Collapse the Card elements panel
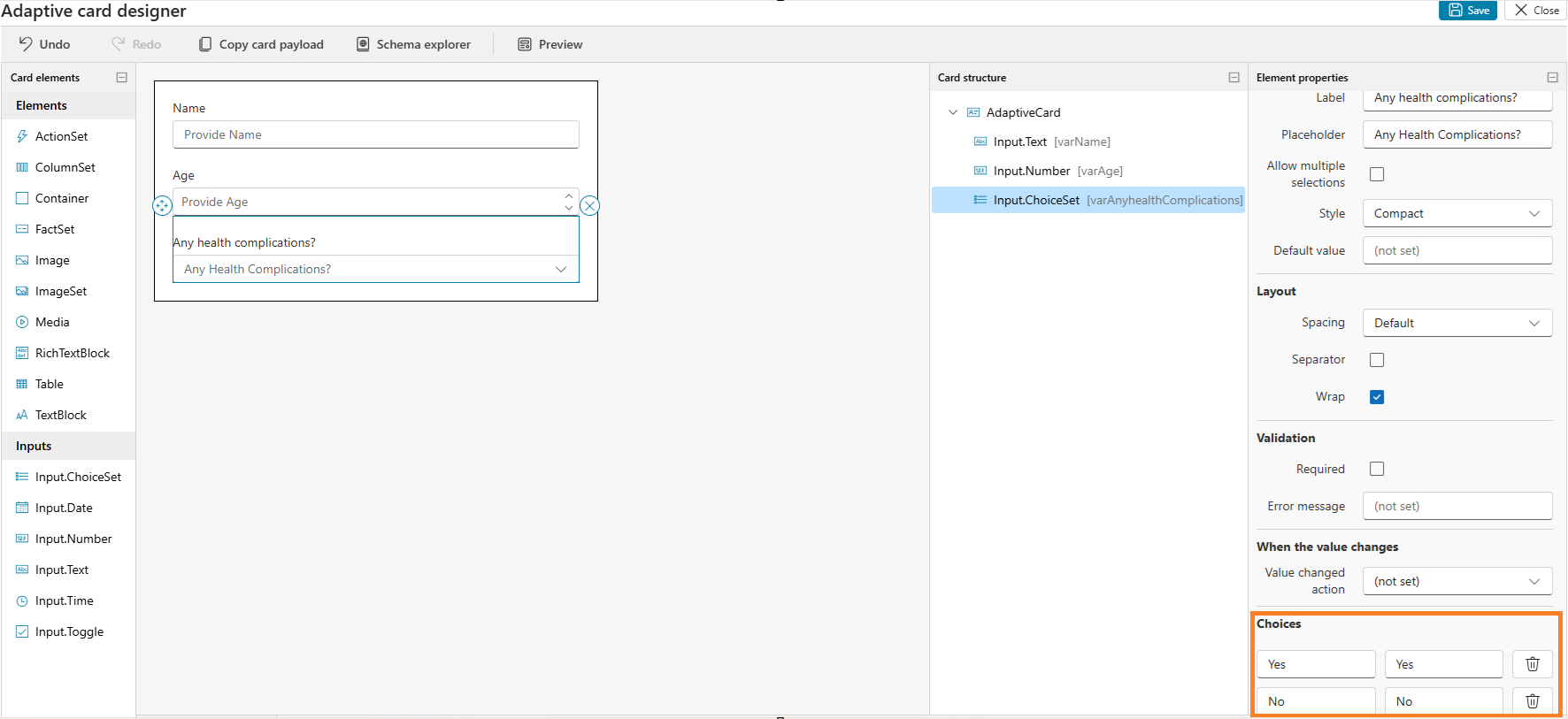Screen dimensions: 1568x719 [121, 78]
